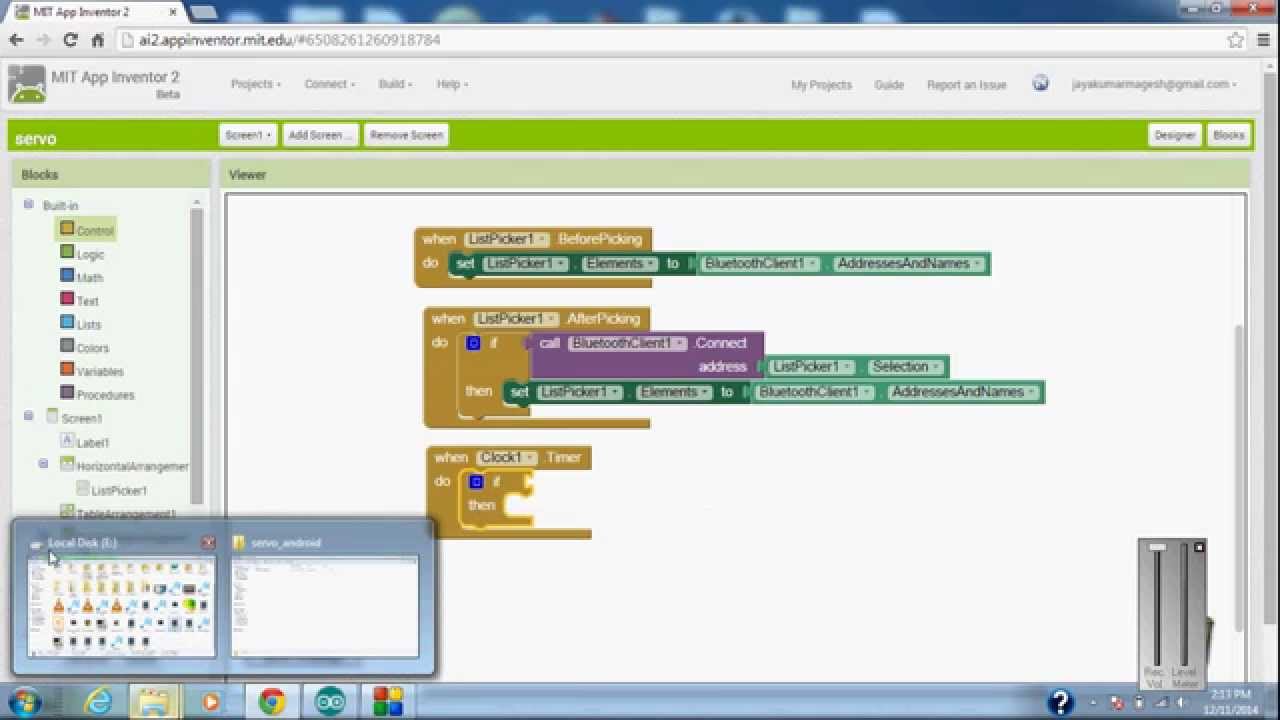Open the Procedures blocks category
Viewport: 1280px width, 720px height.
coord(96,394)
